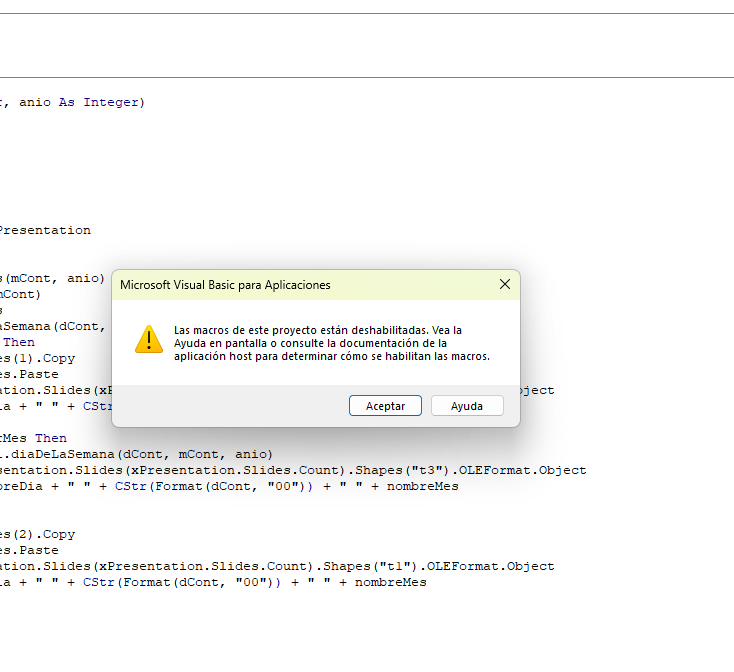
Task: Click the code line containing Shapes("t3")
Action: pyautogui.click(x=293, y=470)
